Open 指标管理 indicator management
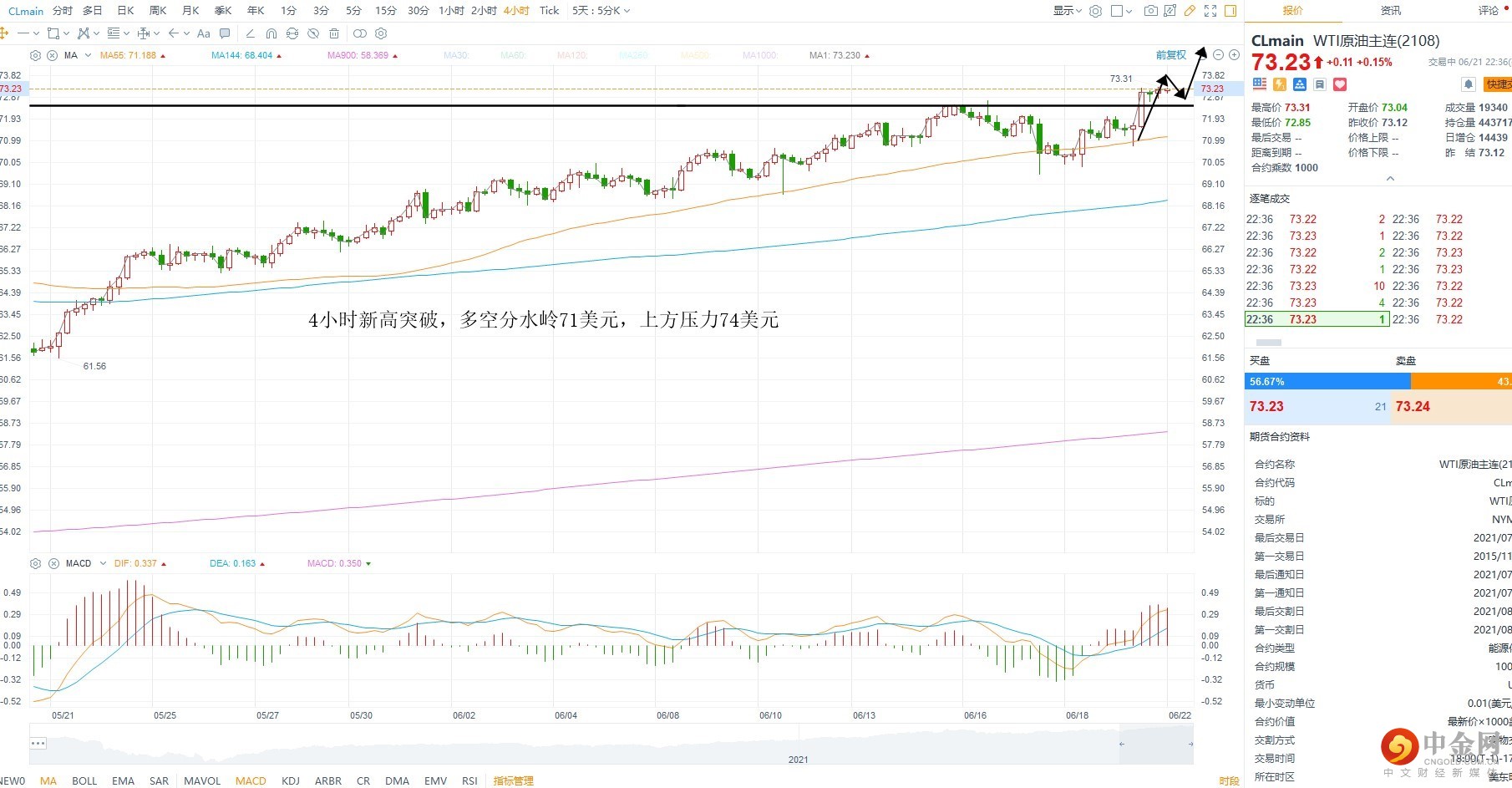1512x788 pixels. tap(513, 780)
